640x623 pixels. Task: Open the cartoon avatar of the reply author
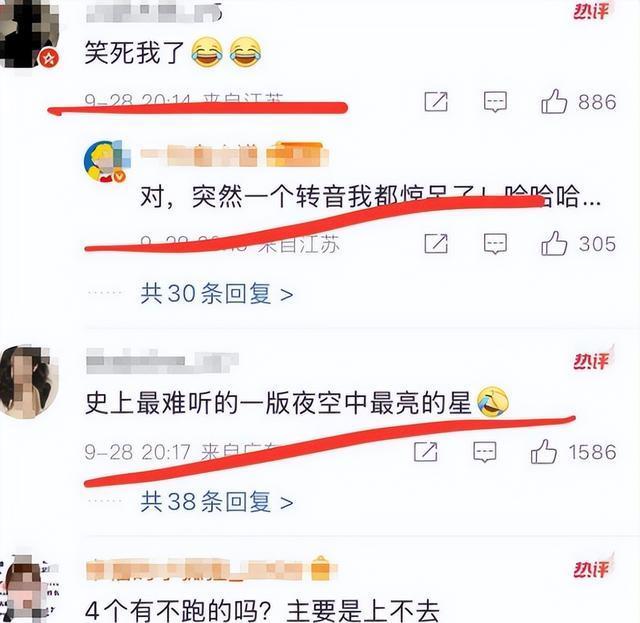107,161
